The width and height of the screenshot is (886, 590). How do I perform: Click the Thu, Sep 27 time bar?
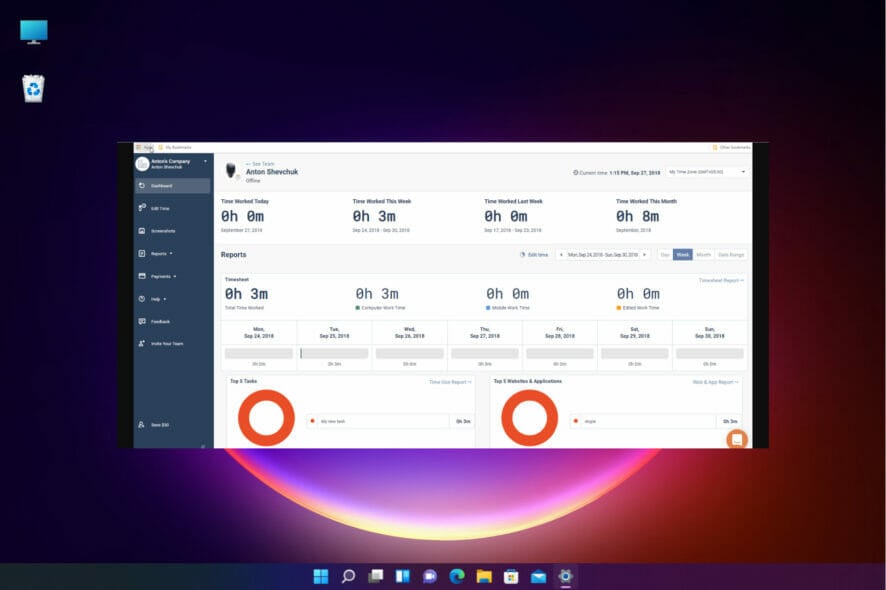pos(485,354)
